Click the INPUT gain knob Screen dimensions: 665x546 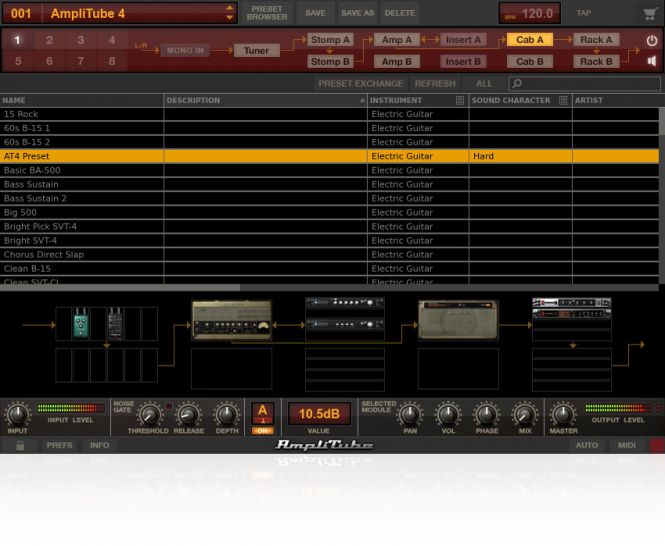click(x=17, y=414)
